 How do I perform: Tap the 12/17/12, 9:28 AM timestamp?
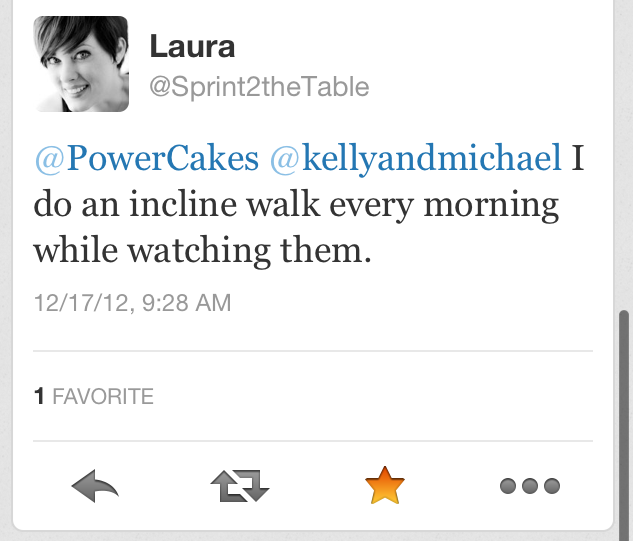tap(132, 302)
